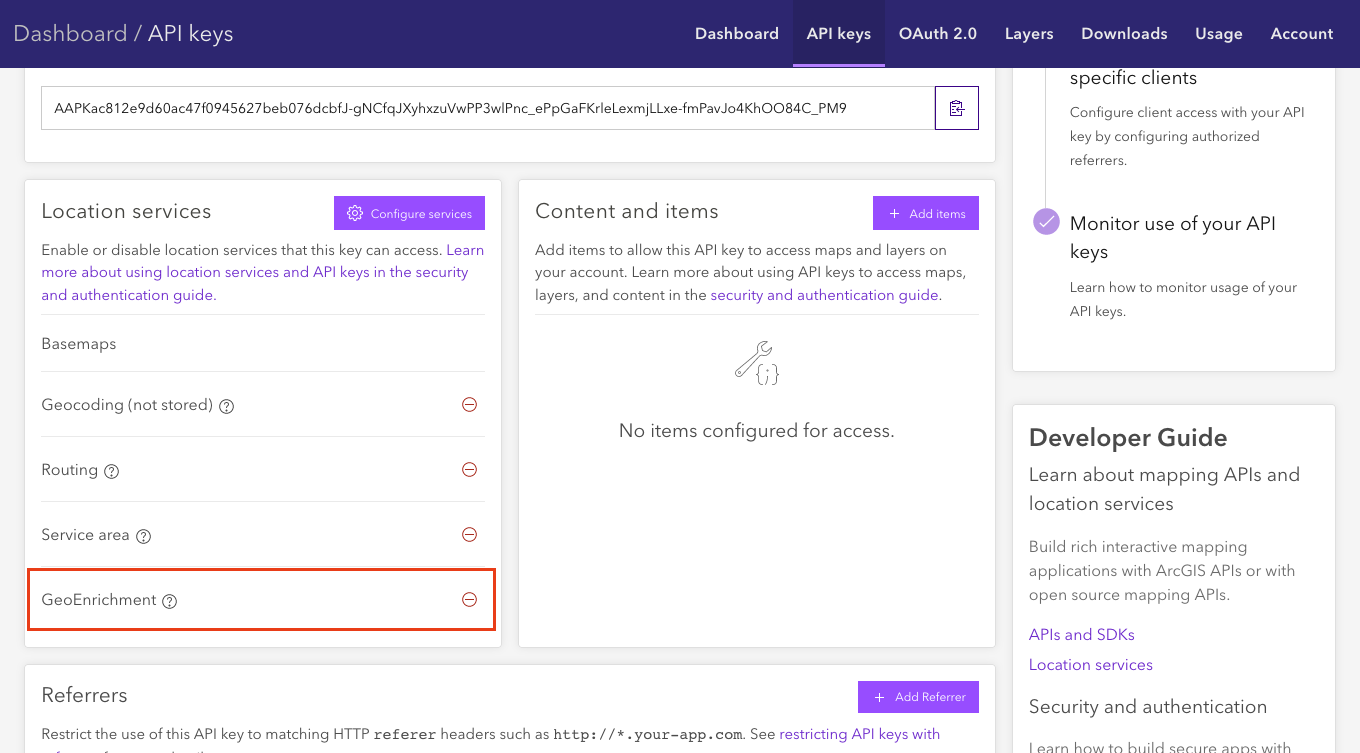Click the Service area label
Image resolution: width=1360 pixels, height=753 pixels.
[86, 535]
